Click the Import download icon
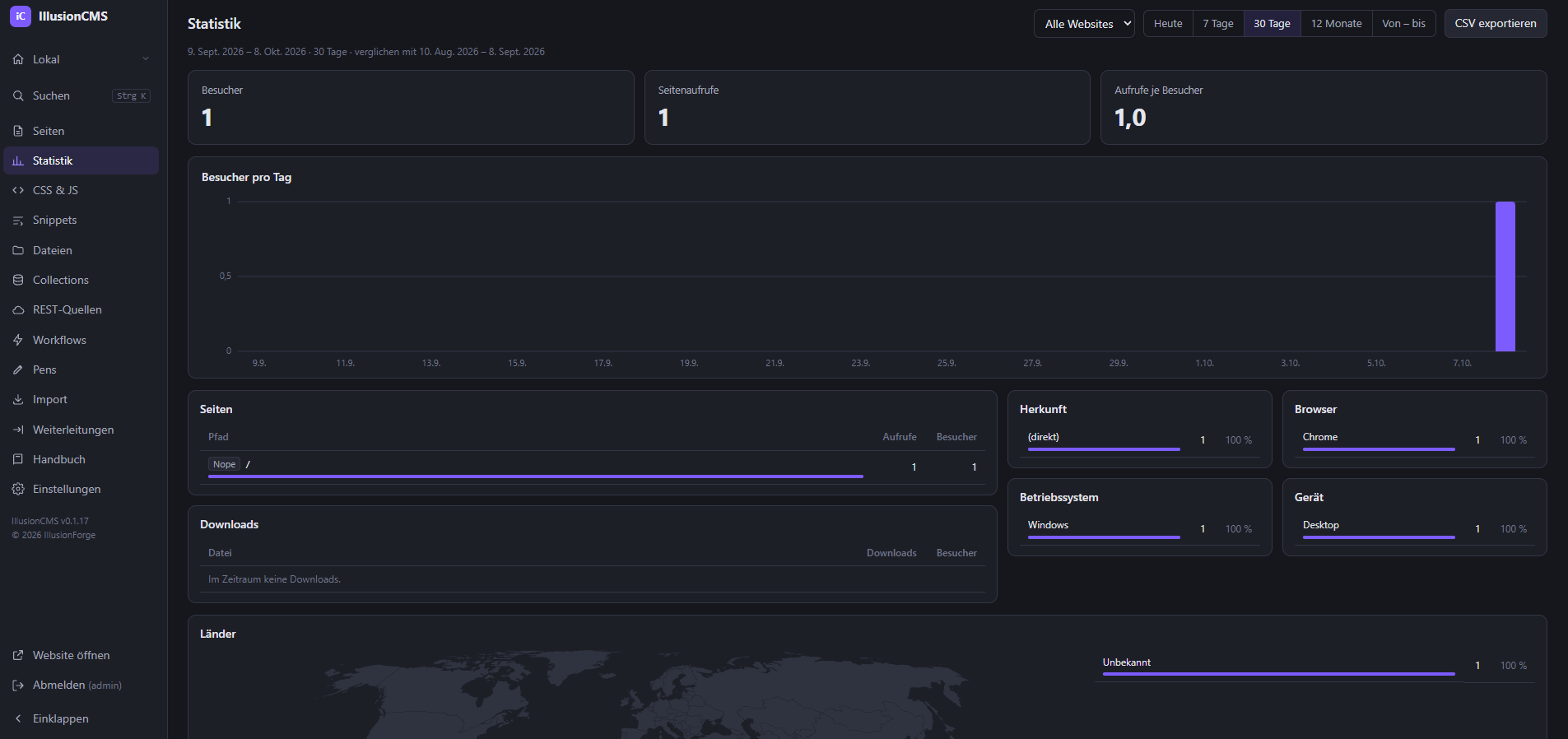The height and width of the screenshot is (739, 1568). [18, 399]
